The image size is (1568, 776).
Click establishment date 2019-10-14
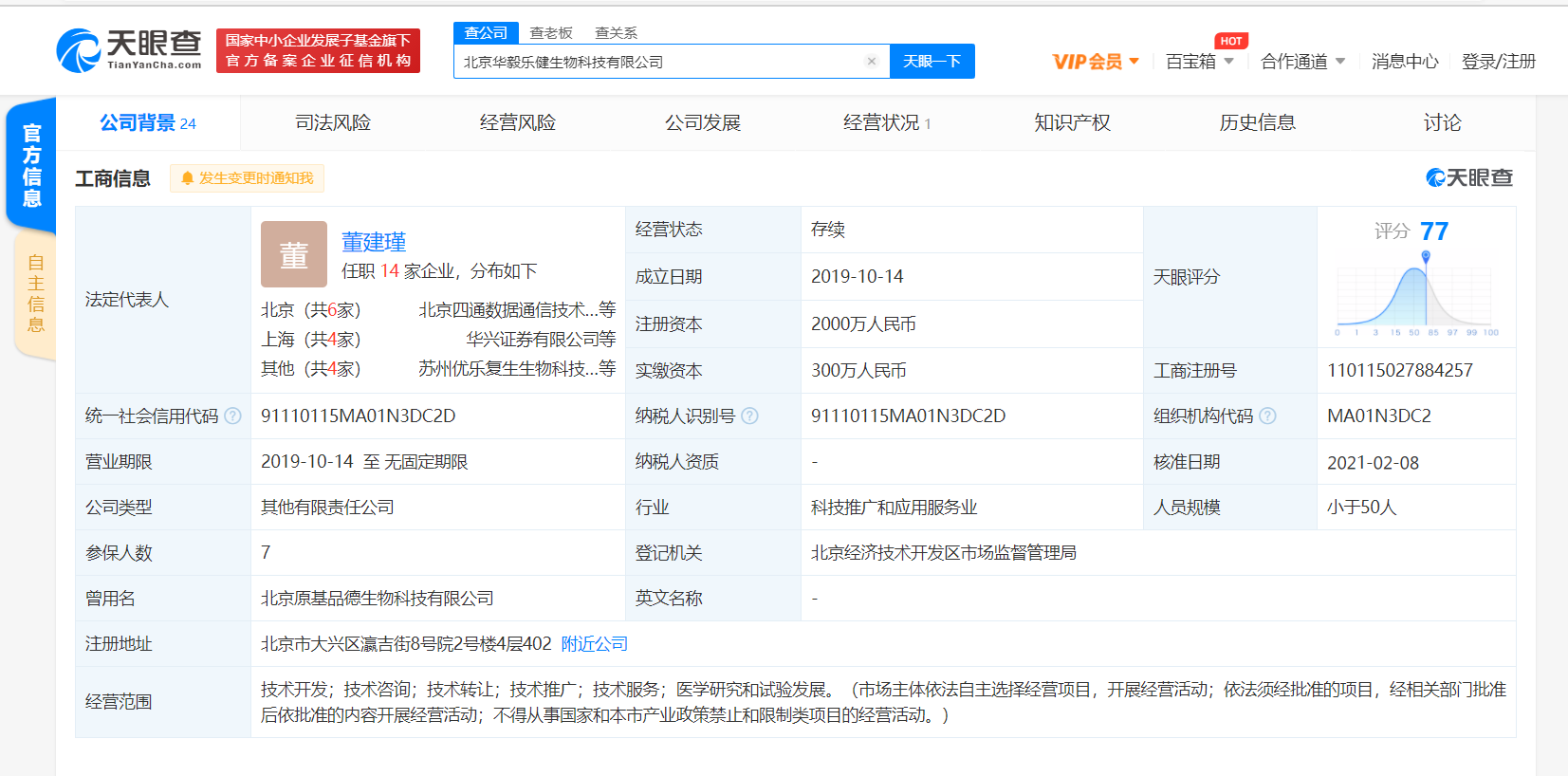858,277
